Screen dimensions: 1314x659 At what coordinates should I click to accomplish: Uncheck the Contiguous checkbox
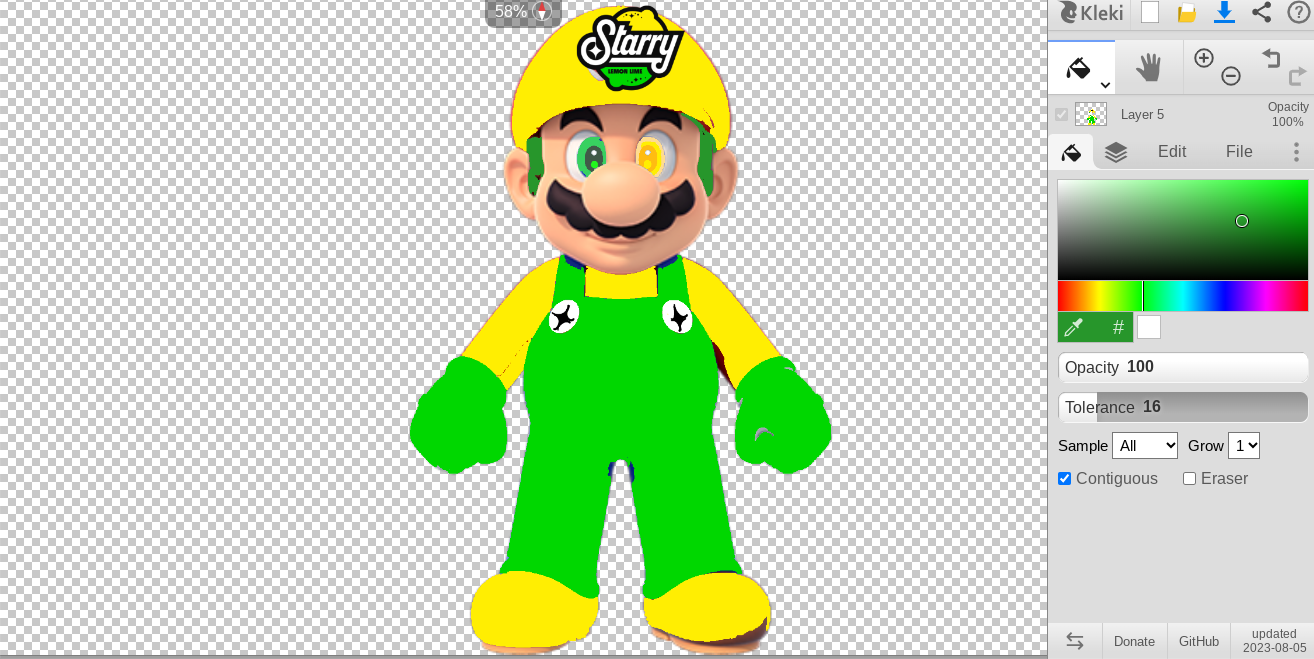(1064, 479)
